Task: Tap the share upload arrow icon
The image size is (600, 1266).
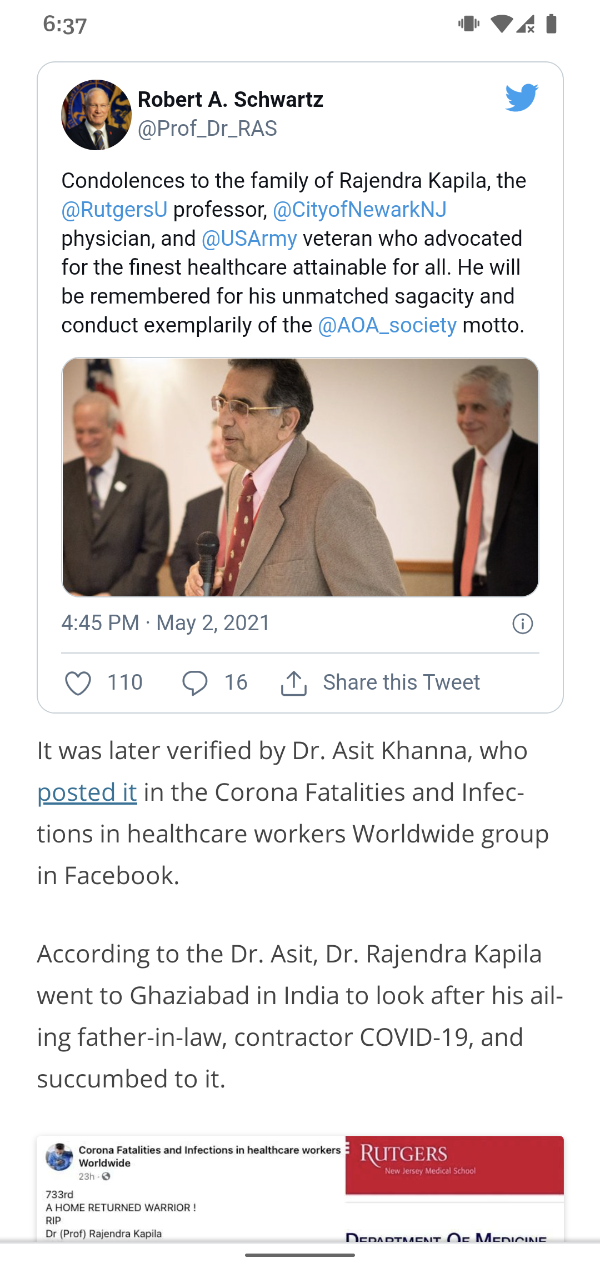Action: click(292, 683)
